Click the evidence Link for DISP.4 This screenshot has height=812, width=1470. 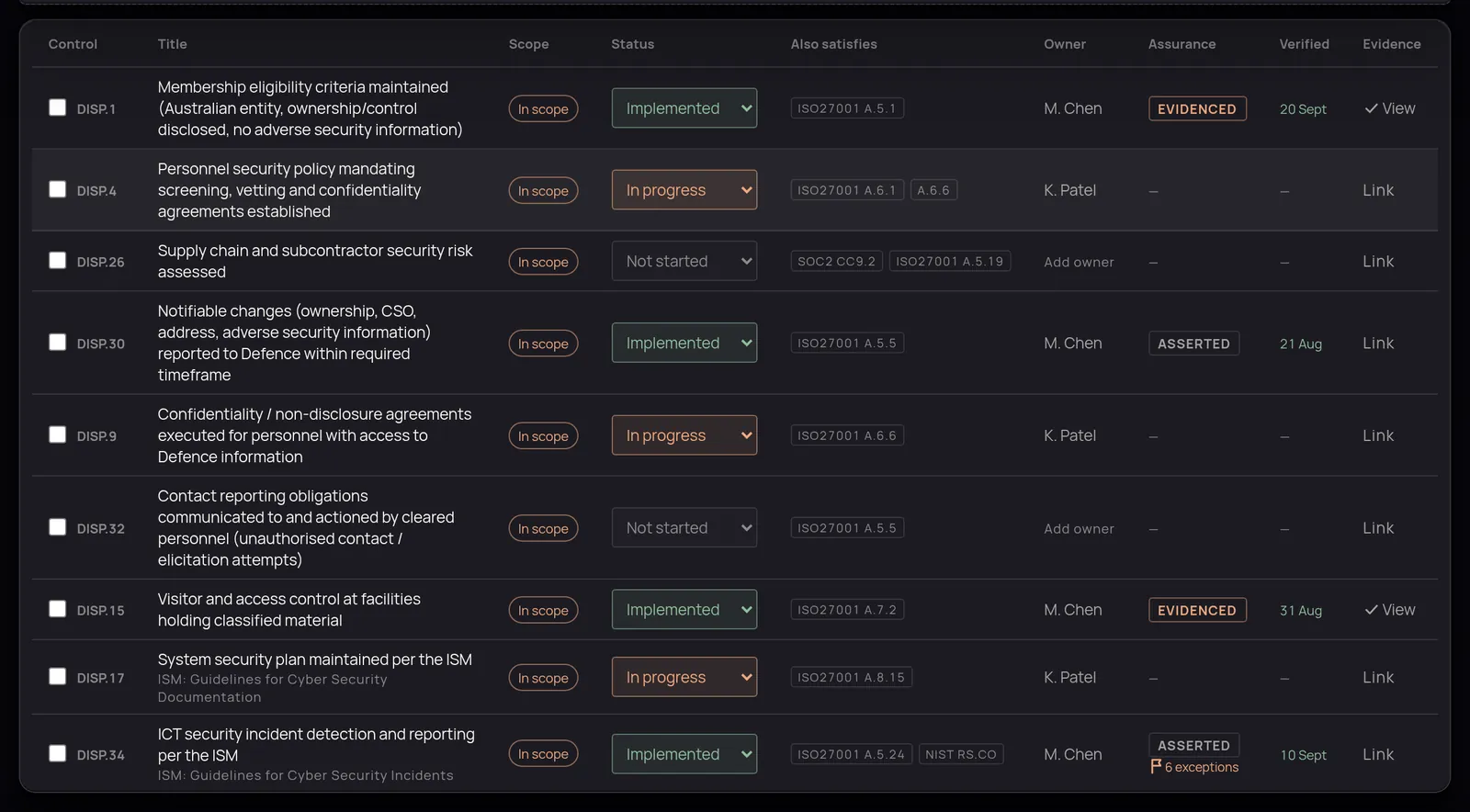pos(1378,190)
